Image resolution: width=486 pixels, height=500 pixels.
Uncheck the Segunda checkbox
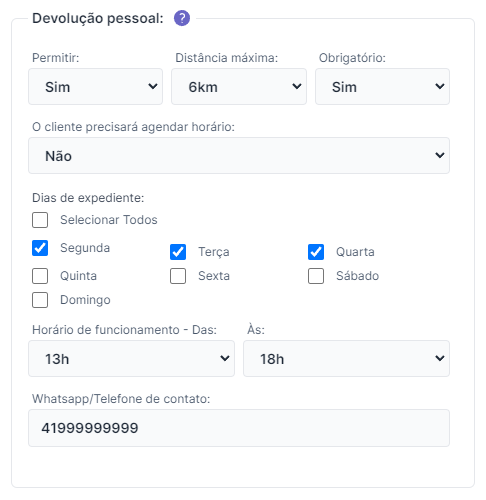pos(40,248)
